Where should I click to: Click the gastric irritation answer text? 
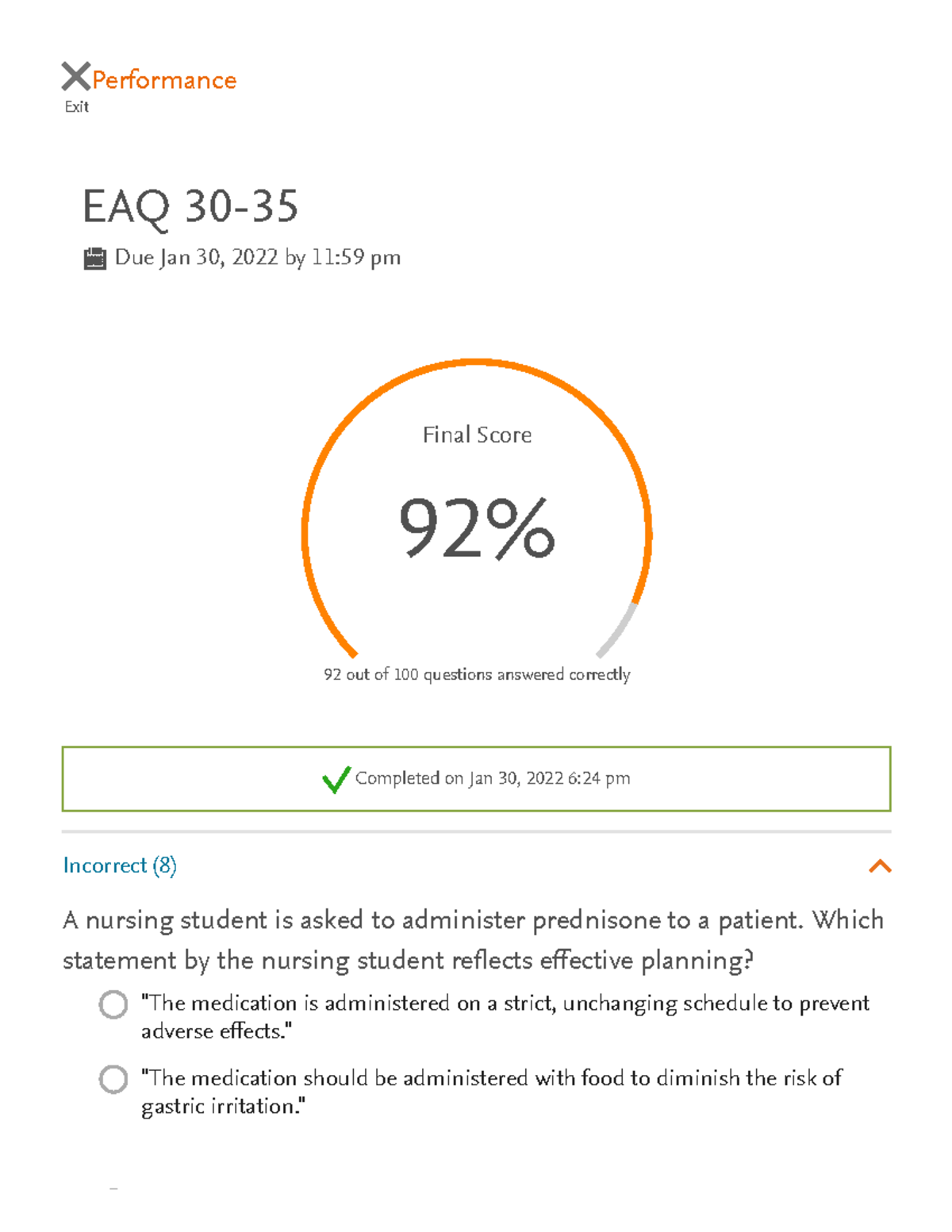[x=491, y=1092]
